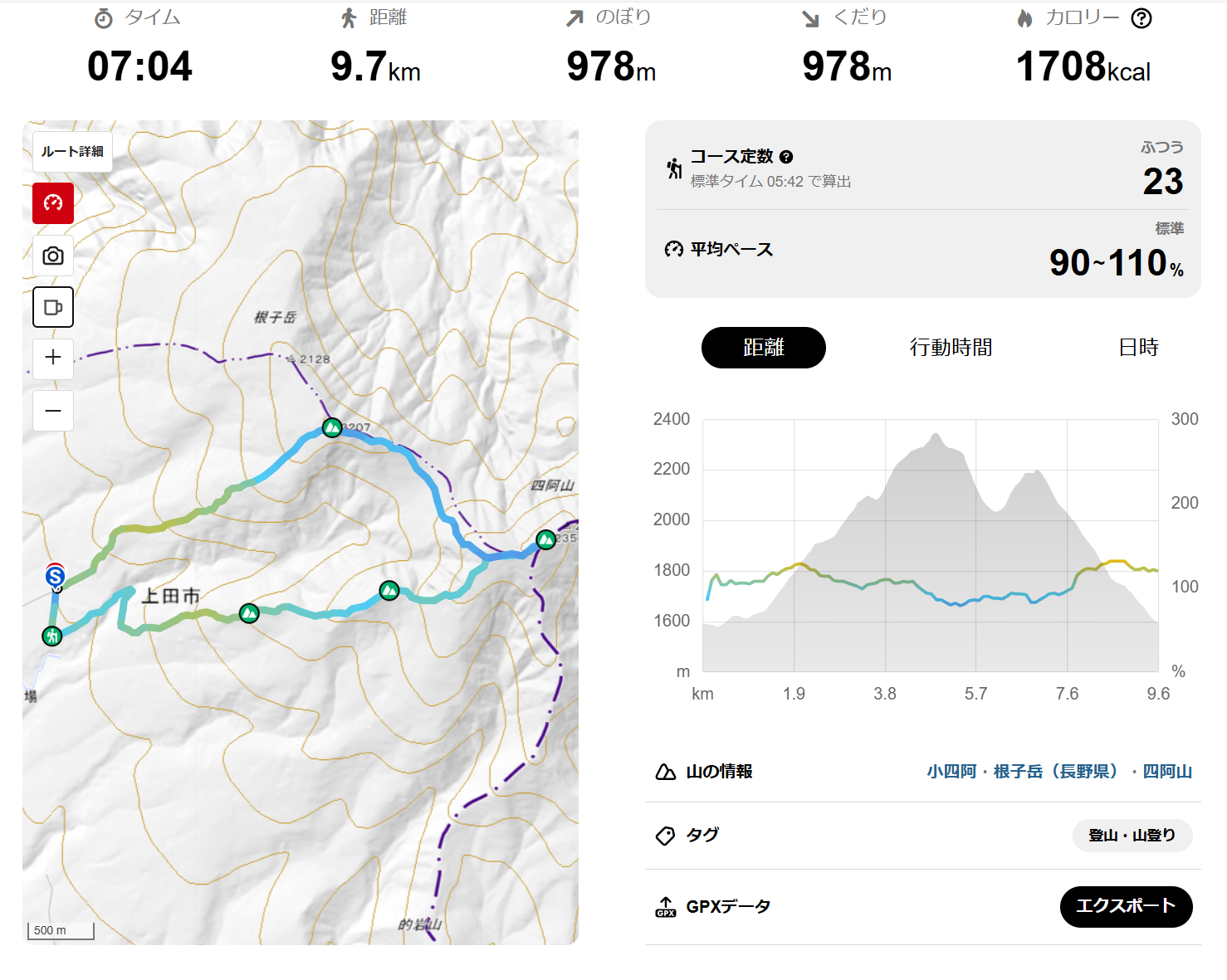Select the 距離 chart tab
Screen dimensions: 1227x980
[x=763, y=348]
